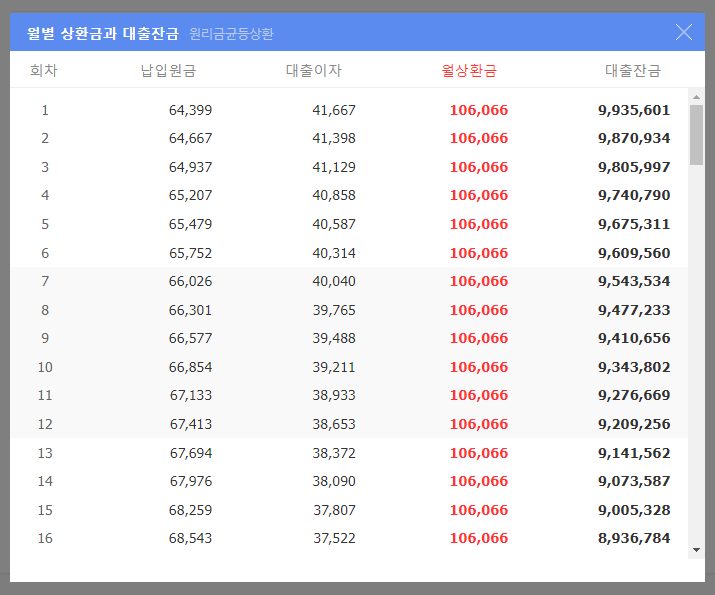Select balance 9,209,256
The height and width of the screenshot is (595, 715).
[x=634, y=424]
